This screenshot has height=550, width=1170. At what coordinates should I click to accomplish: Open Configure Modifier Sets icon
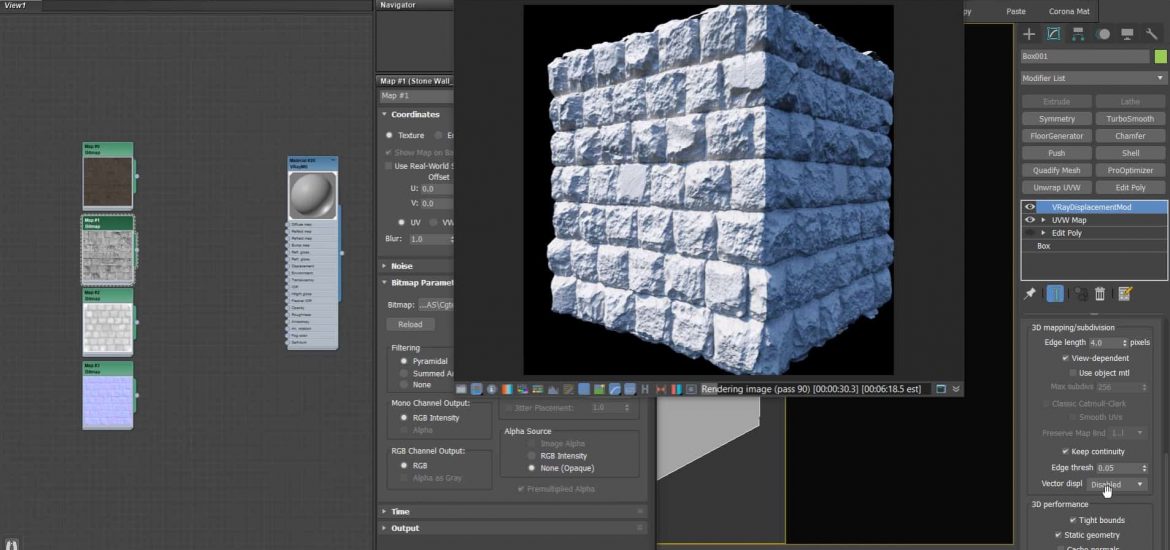tap(1125, 293)
